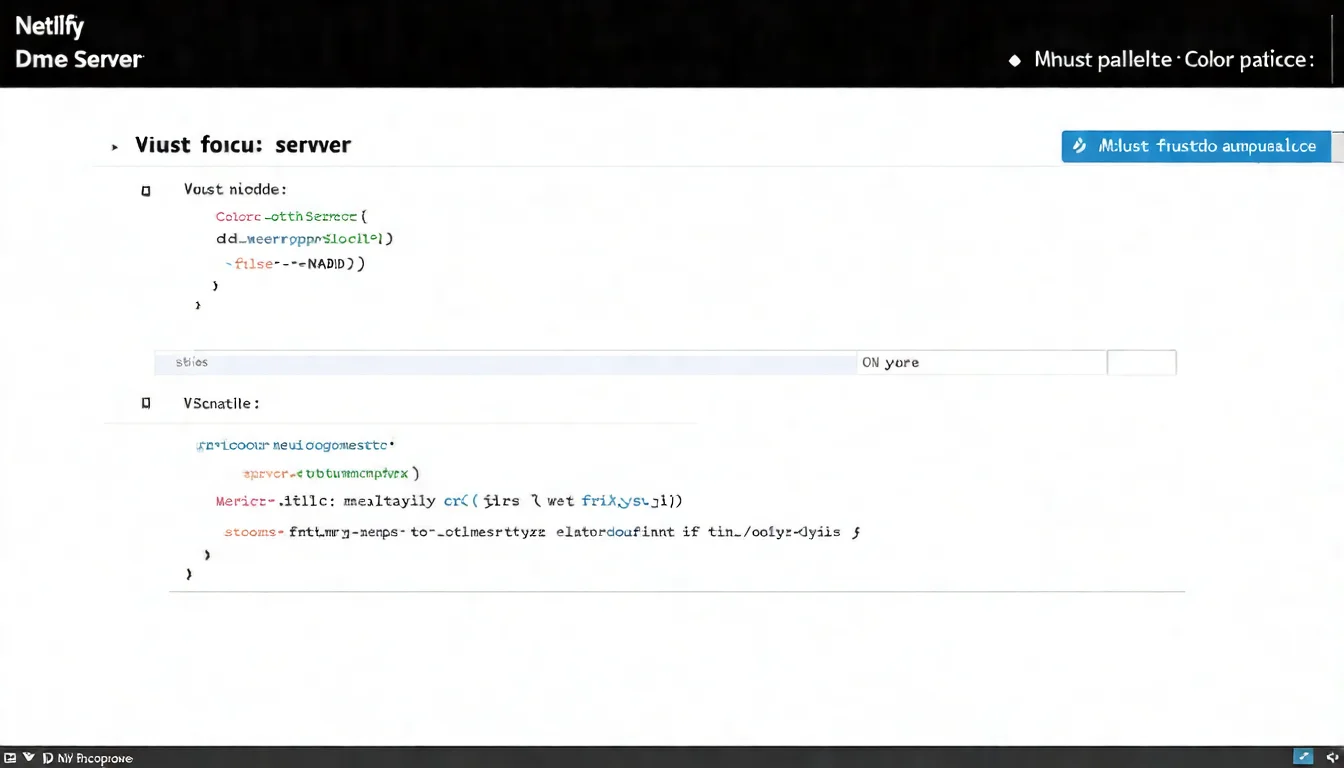The height and width of the screenshot is (768, 1344).
Task: Select the Dme Server tab
Action: tap(78, 59)
